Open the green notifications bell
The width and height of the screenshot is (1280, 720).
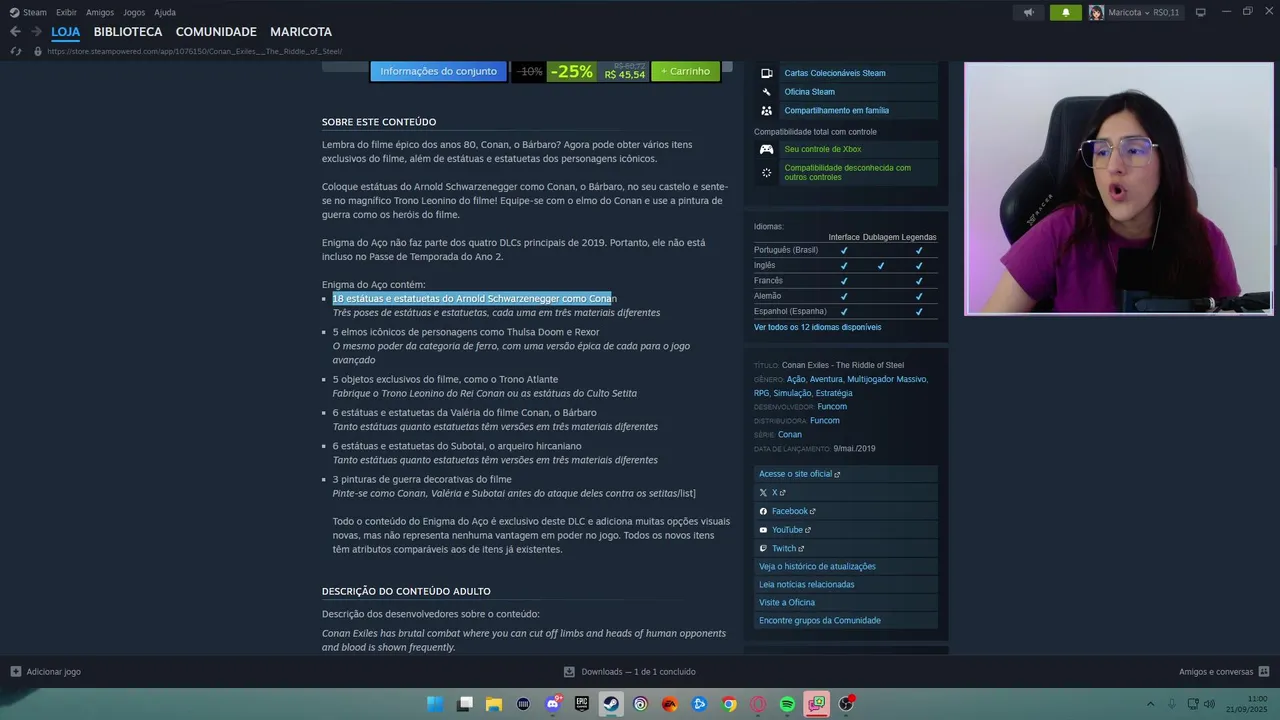click(x=1065, y=12)
